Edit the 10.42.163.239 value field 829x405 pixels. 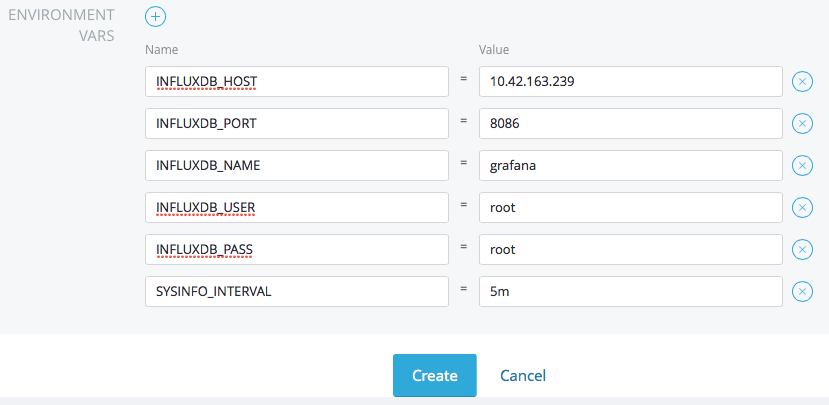[630, 81]
